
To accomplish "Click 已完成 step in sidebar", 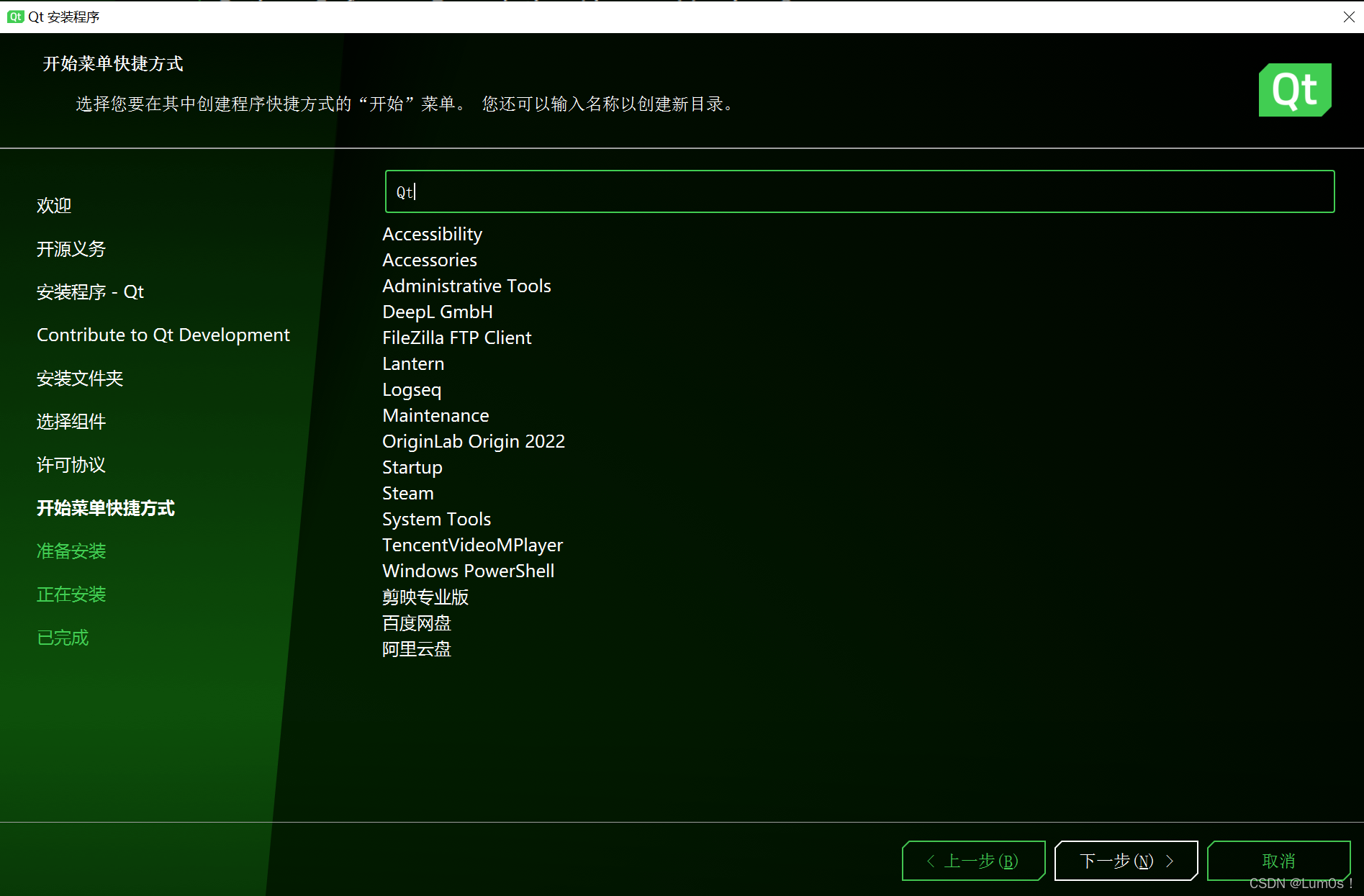I will [63, 638].
